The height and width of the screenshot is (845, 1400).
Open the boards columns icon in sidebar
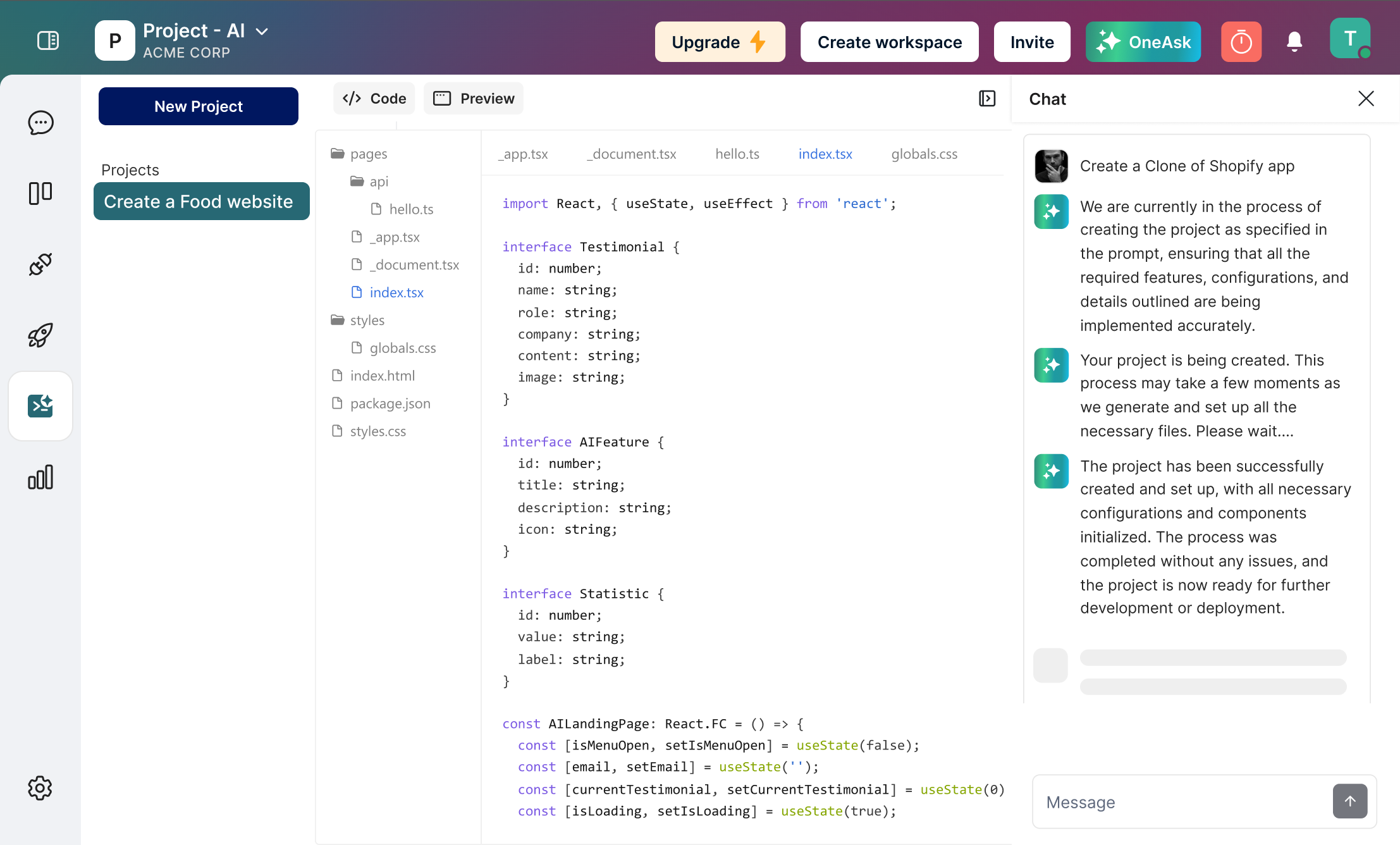[40, 193]
